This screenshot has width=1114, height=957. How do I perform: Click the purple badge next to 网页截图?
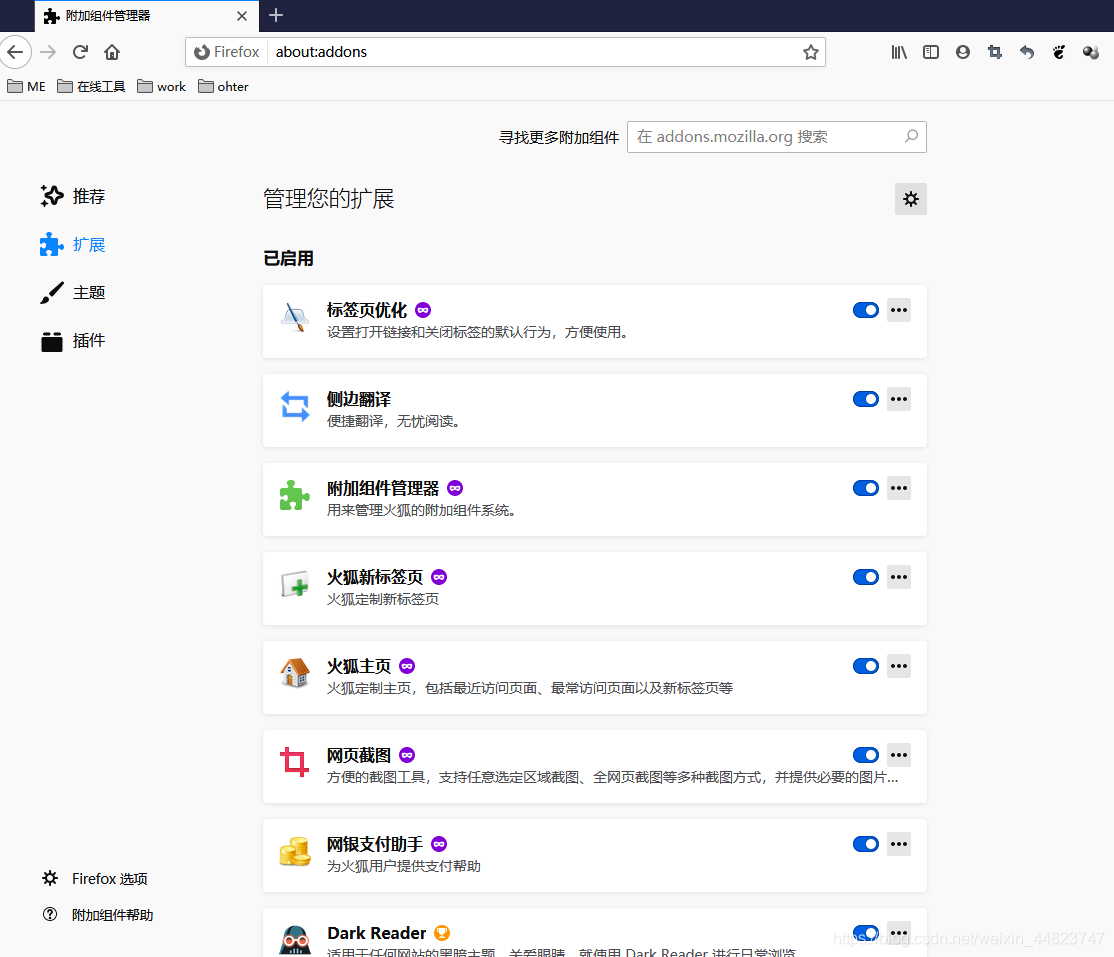pyautogui.click(x=407, y=755)
